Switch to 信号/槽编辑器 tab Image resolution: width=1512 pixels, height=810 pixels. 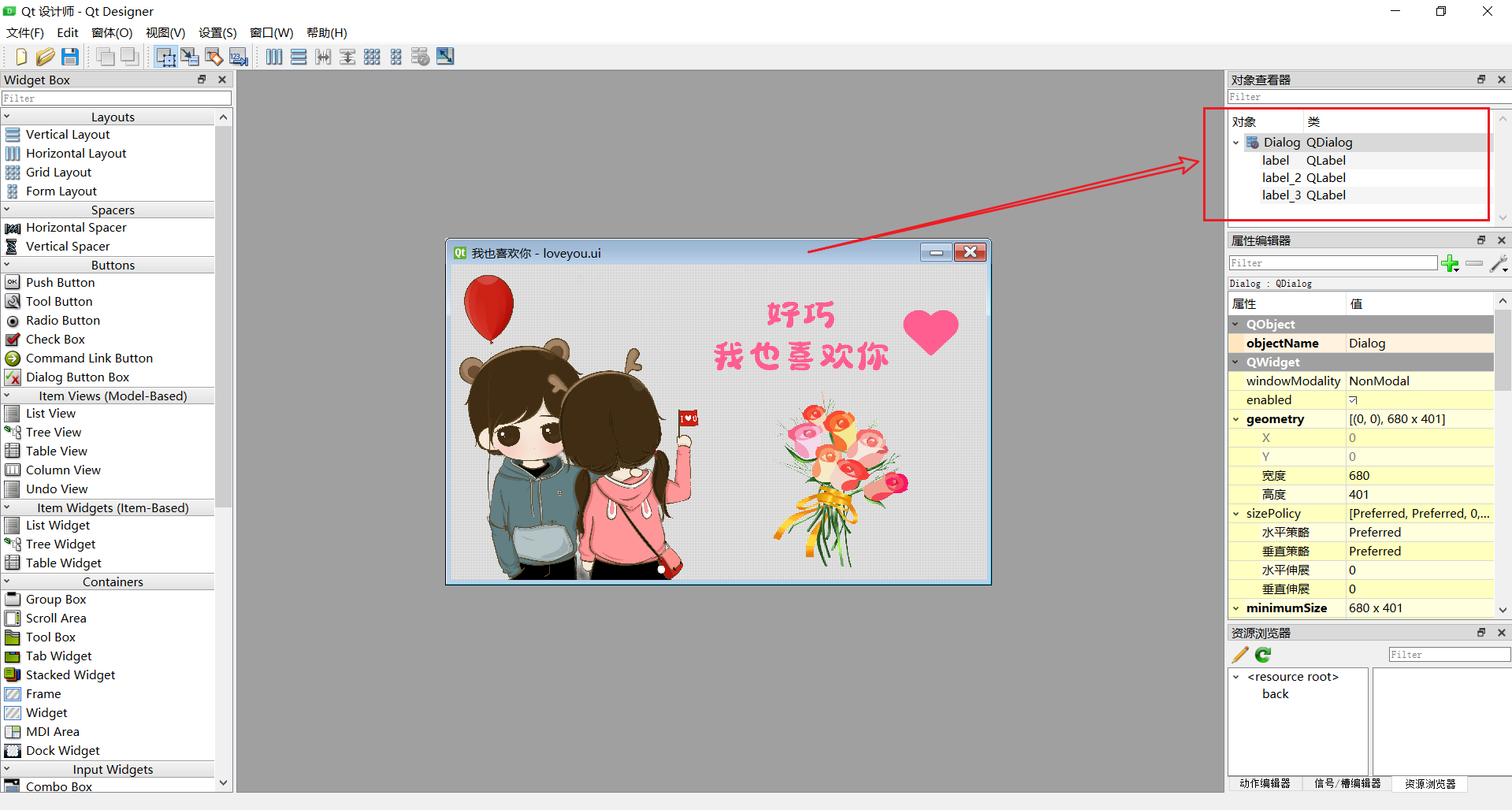point(1347,784)
